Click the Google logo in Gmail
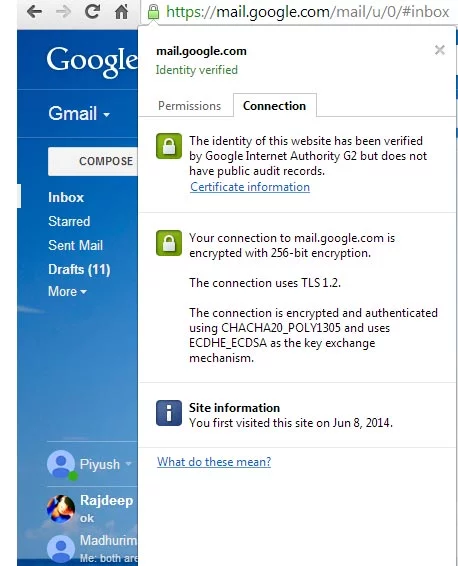458x566 pixels. (x=92, y=61)
